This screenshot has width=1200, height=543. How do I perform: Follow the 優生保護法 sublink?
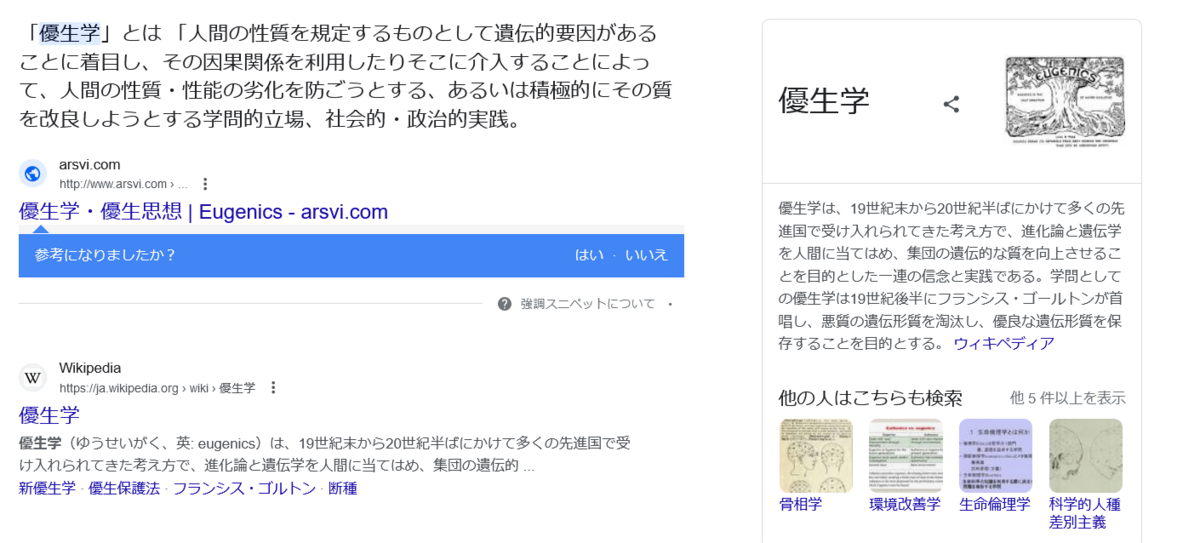(124, 489)
